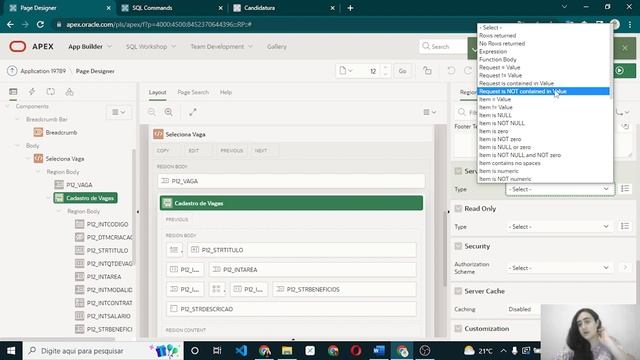640x360 pixels.
Task: Open Task View on the taskbar
Action: pyautogui.click(x=217, y=351)
